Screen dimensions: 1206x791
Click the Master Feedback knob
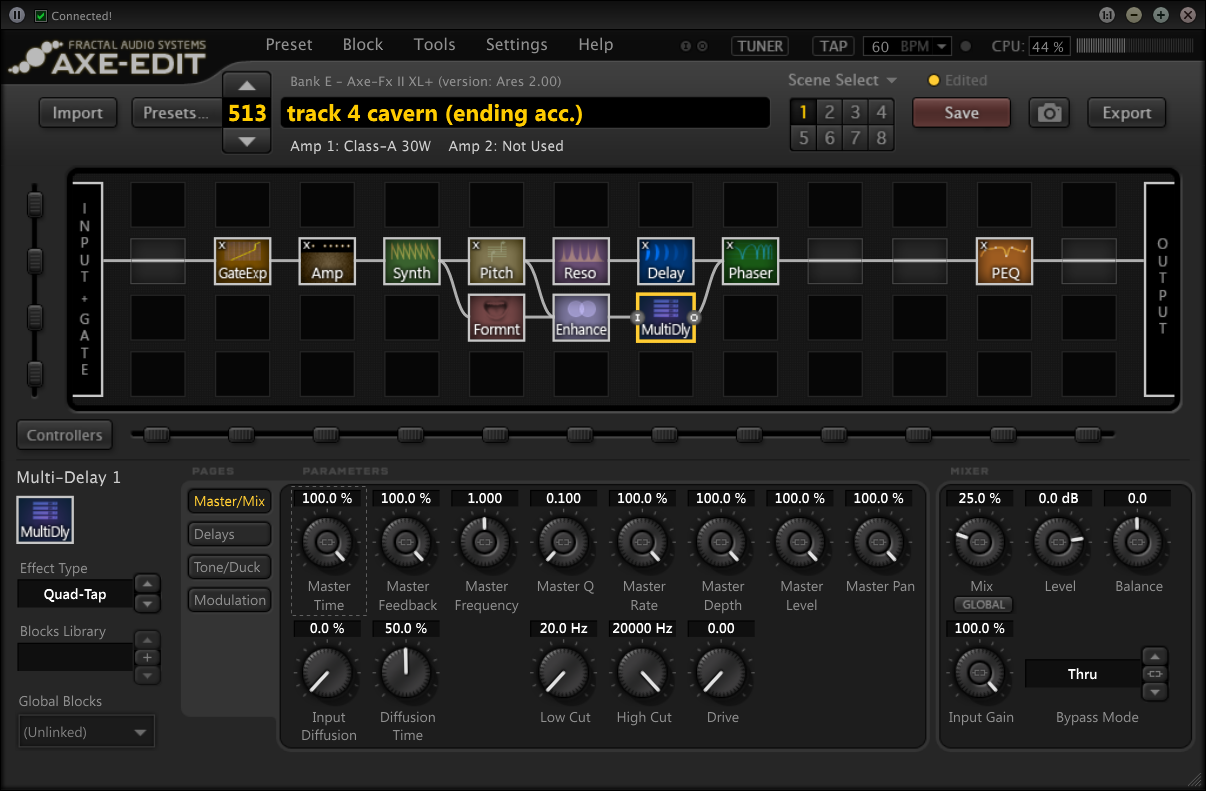(407, 541)
